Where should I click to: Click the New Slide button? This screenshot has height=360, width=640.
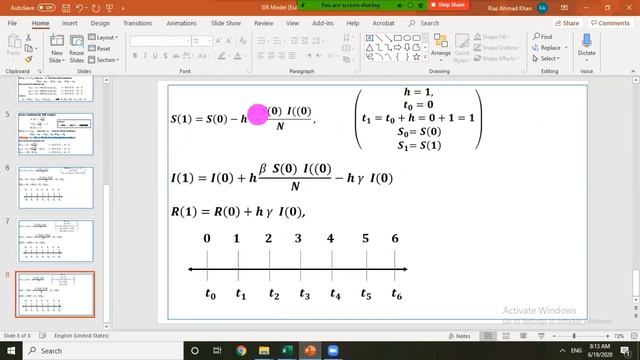pos(57,49)
